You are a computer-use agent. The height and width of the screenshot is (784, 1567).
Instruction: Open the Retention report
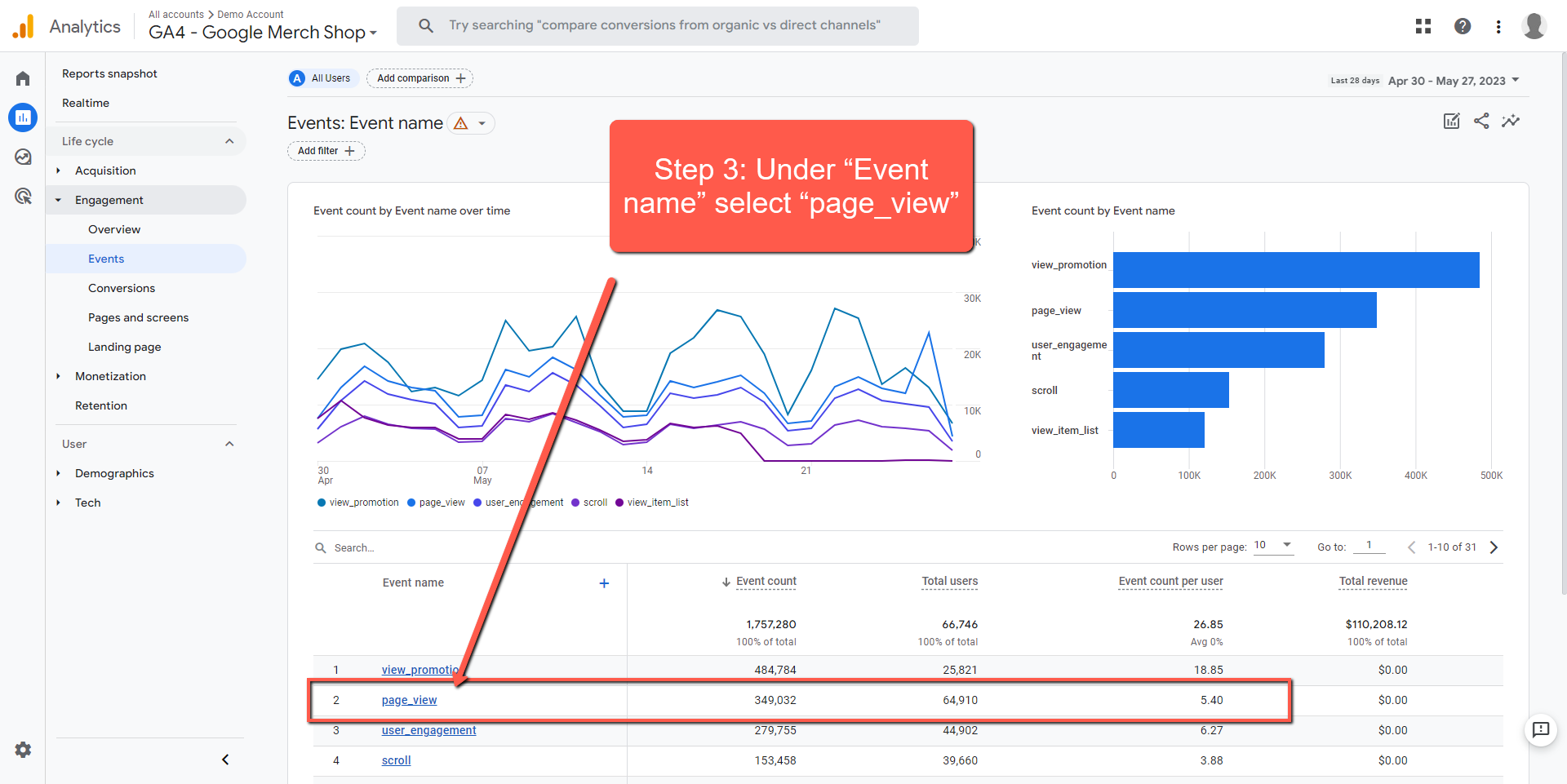pos(101,405)
